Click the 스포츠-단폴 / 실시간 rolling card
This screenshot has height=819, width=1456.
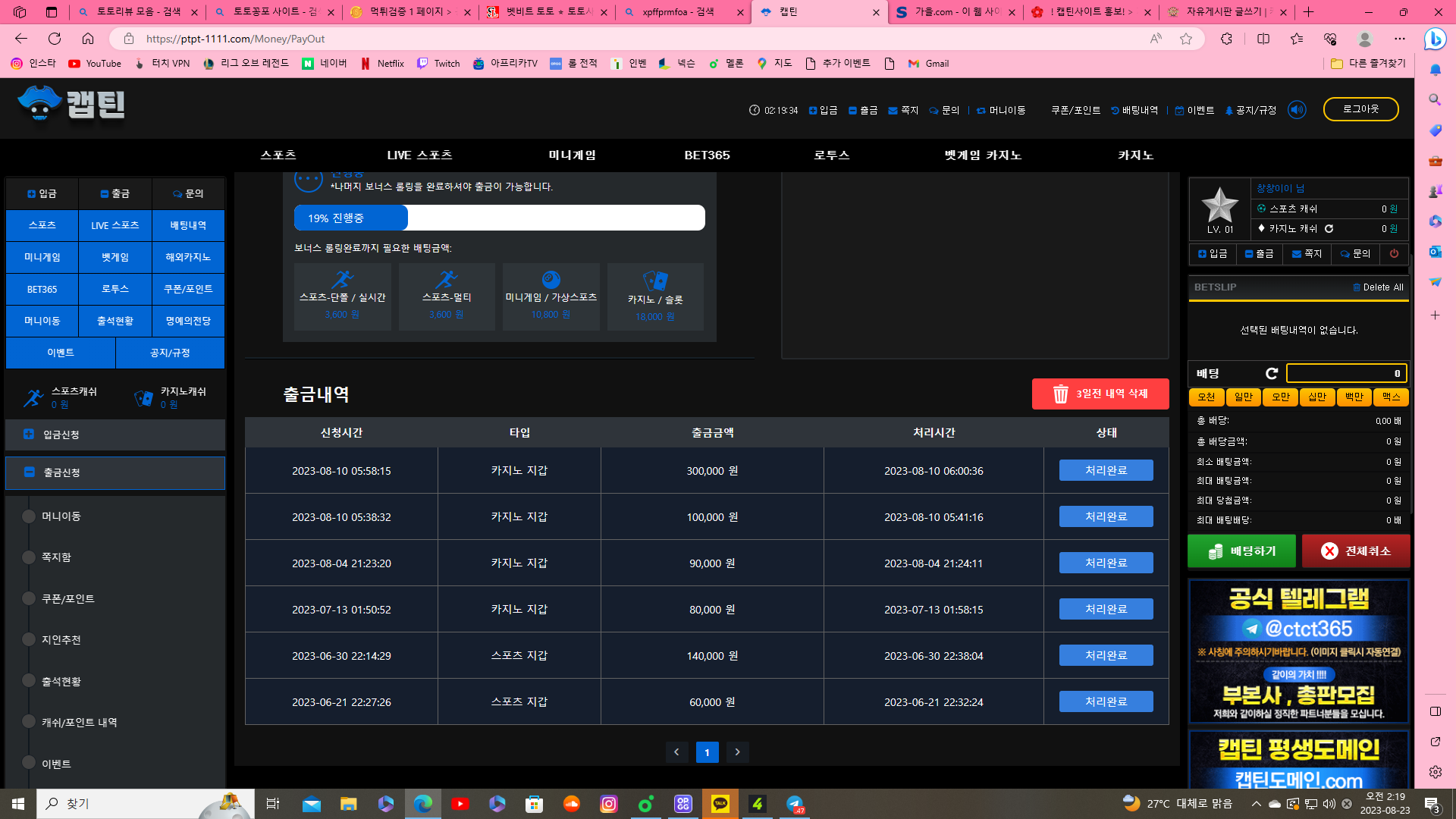point(343,297)
